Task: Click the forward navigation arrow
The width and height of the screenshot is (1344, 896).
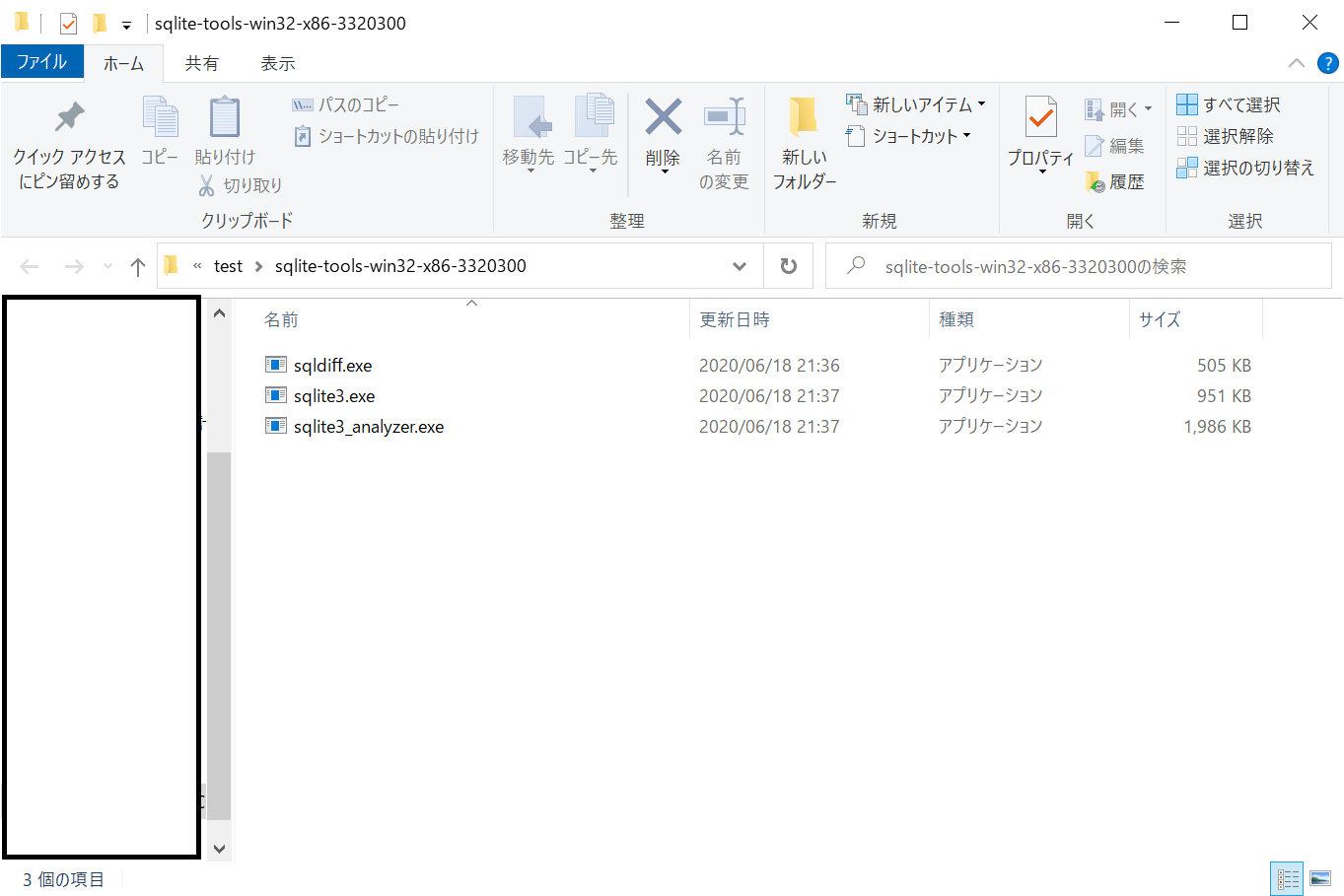Action: [74, 266]
